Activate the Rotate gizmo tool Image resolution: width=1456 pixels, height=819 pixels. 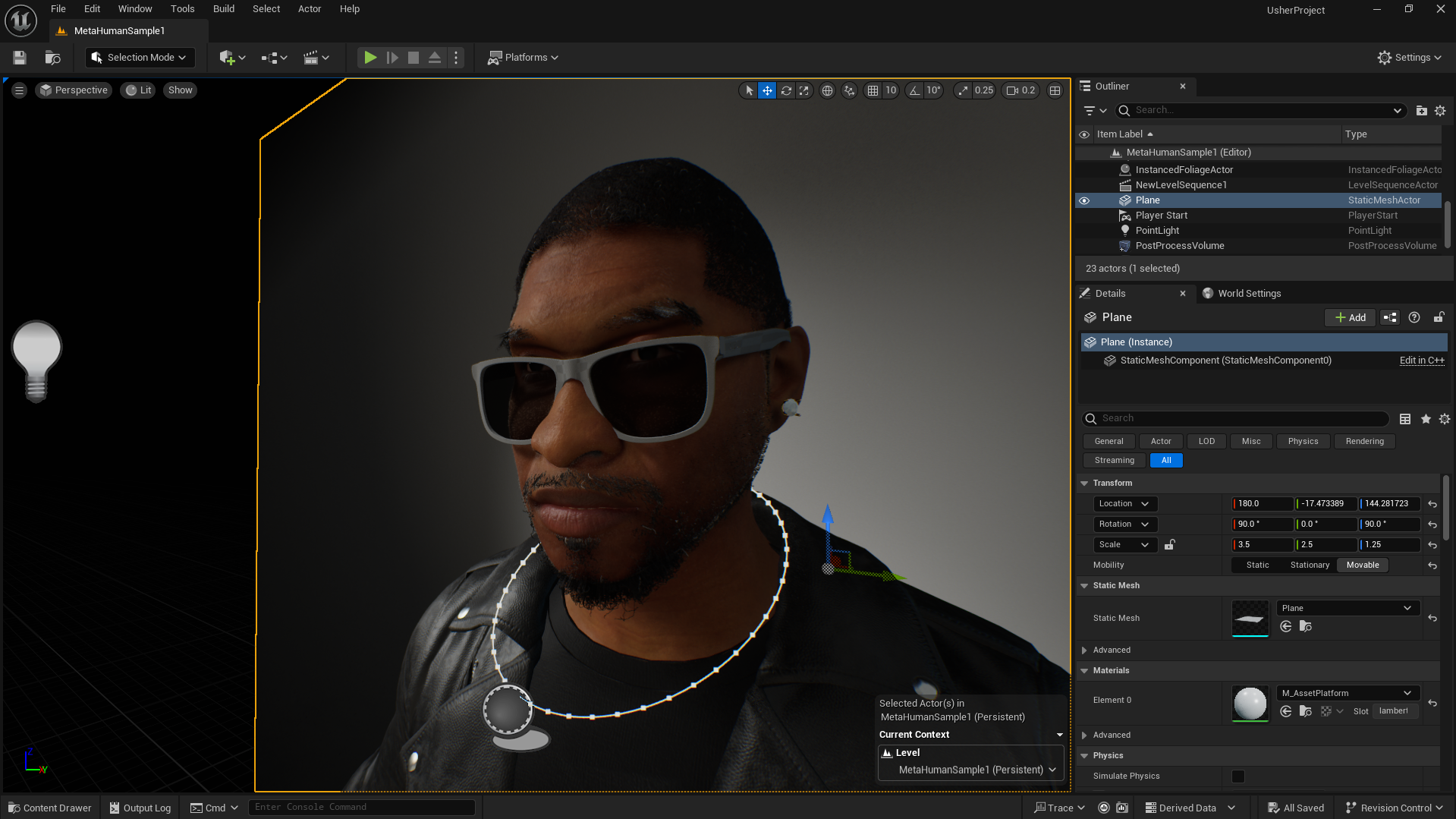pyautogui.click(x=786, y=90)
